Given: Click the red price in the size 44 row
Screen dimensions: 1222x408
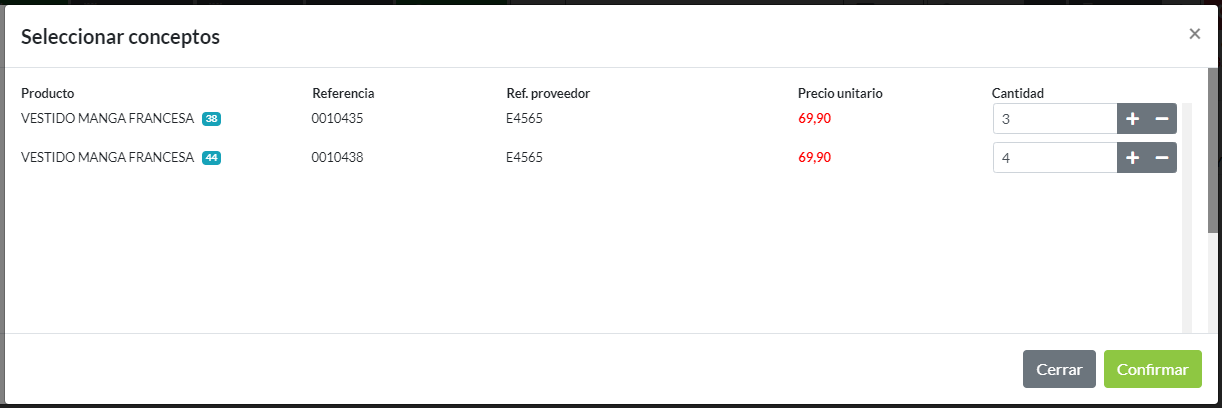Looking at the screenshot, I should tap(814, 158).
